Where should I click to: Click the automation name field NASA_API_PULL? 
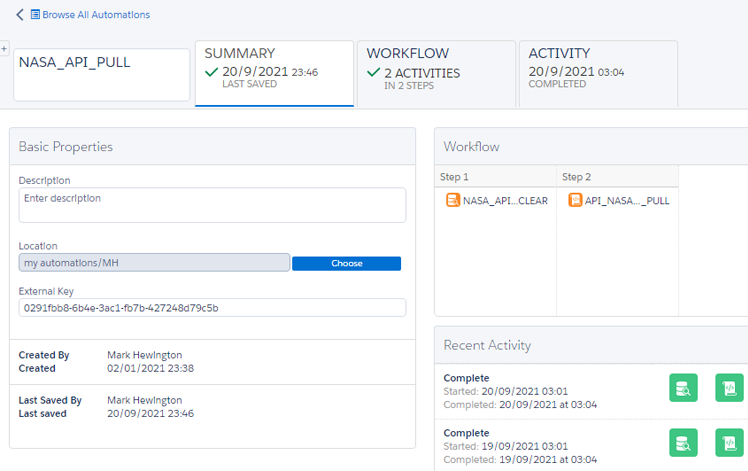(x=101, y=73)
